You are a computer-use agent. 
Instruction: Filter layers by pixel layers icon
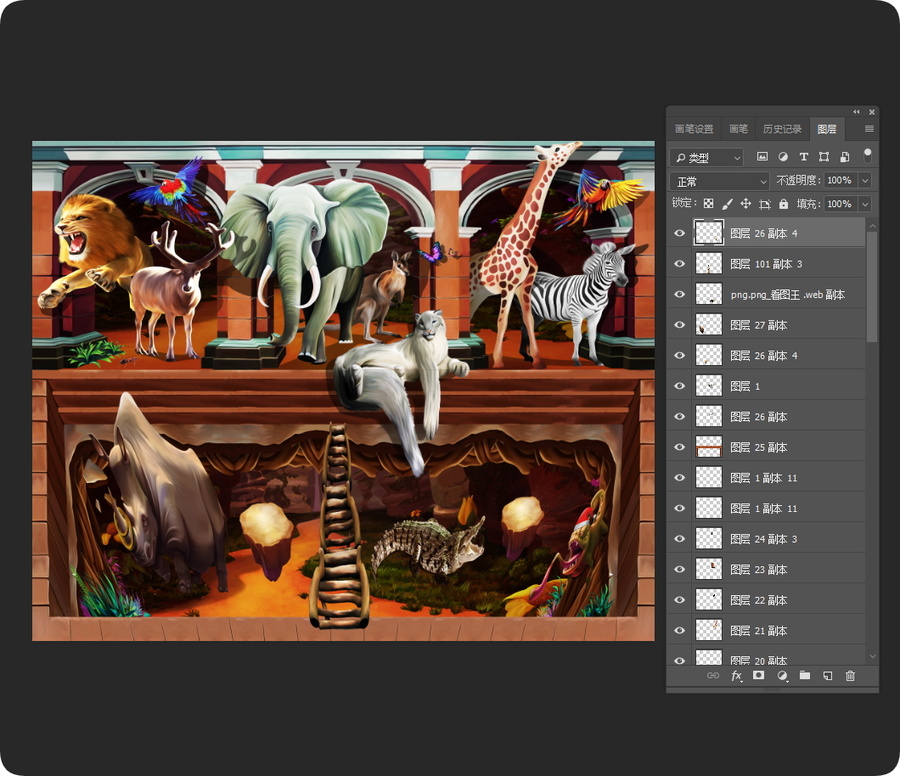[x=762, y=157]
